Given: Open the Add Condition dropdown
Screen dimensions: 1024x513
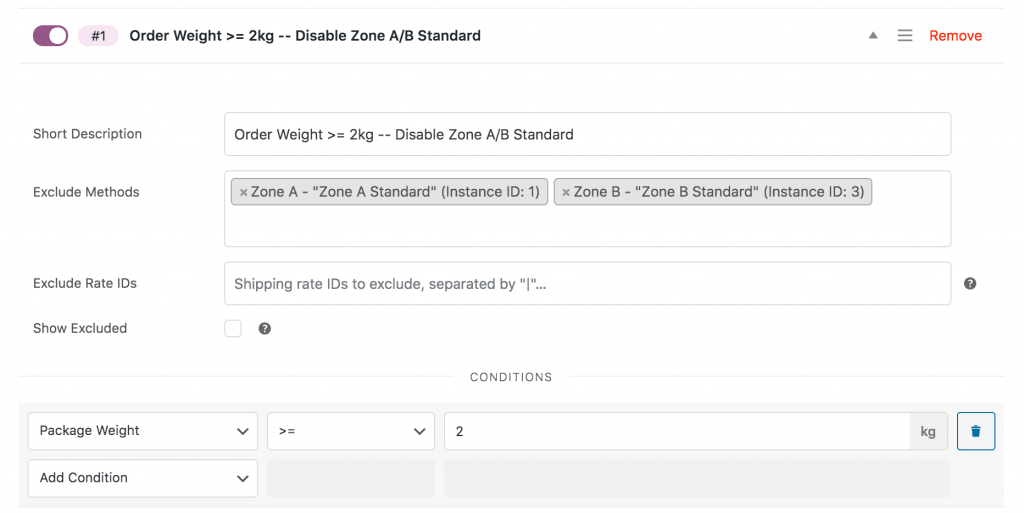Looking at the screenshot, I should pyautogui.click(x=143, y=478).
